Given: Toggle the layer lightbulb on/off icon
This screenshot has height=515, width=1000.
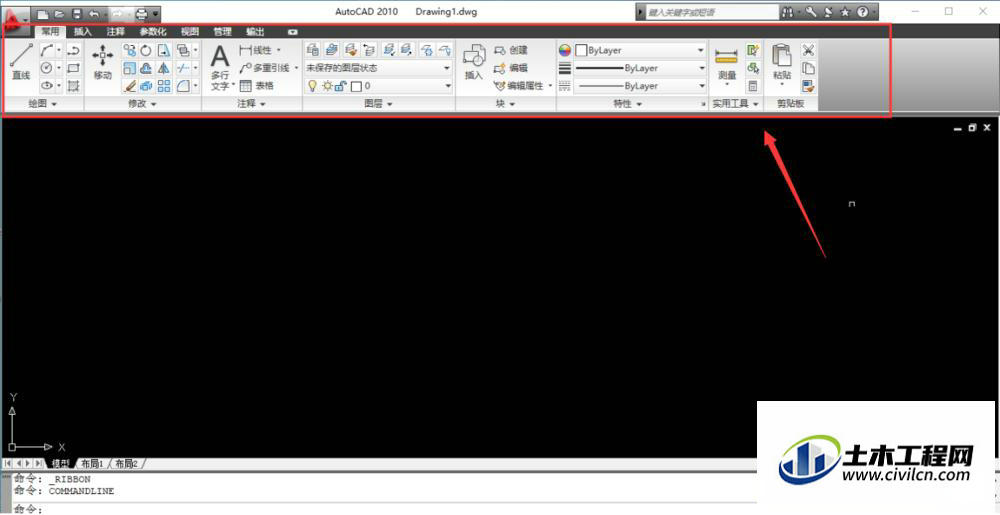Looking at the screenshot, I should point(312,85).
